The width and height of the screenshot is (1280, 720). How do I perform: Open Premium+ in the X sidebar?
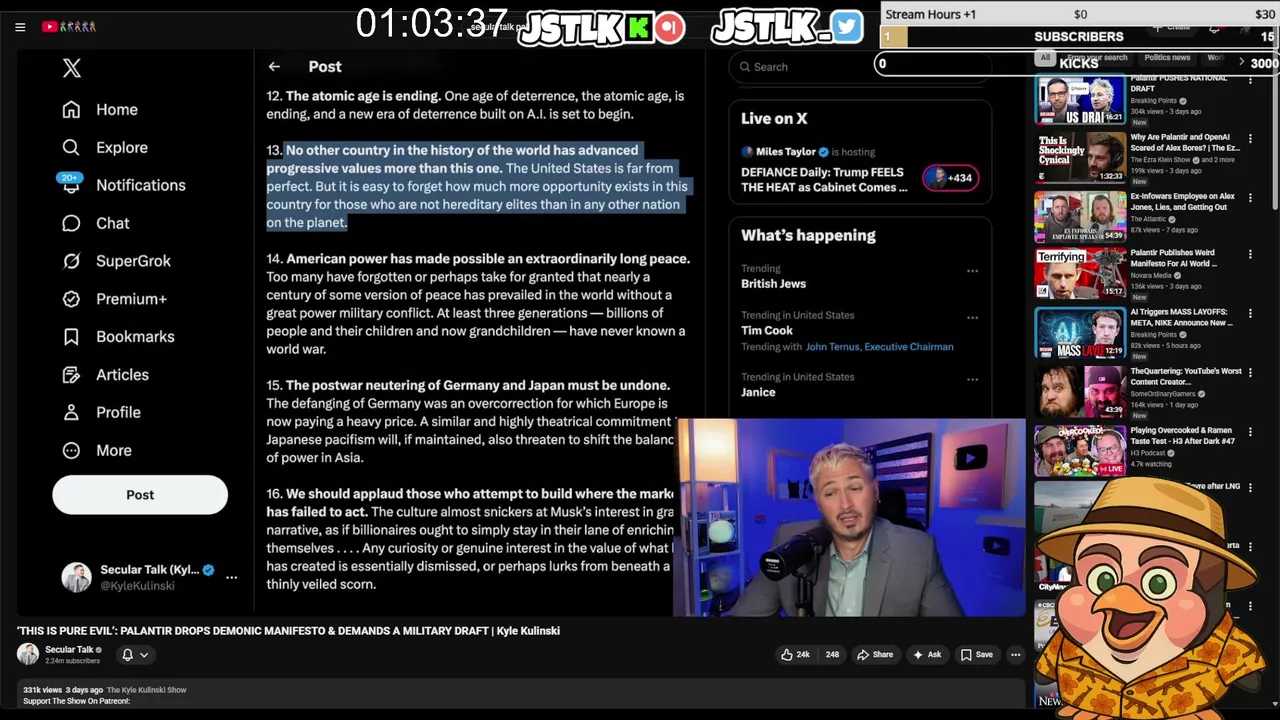(114, 299)
